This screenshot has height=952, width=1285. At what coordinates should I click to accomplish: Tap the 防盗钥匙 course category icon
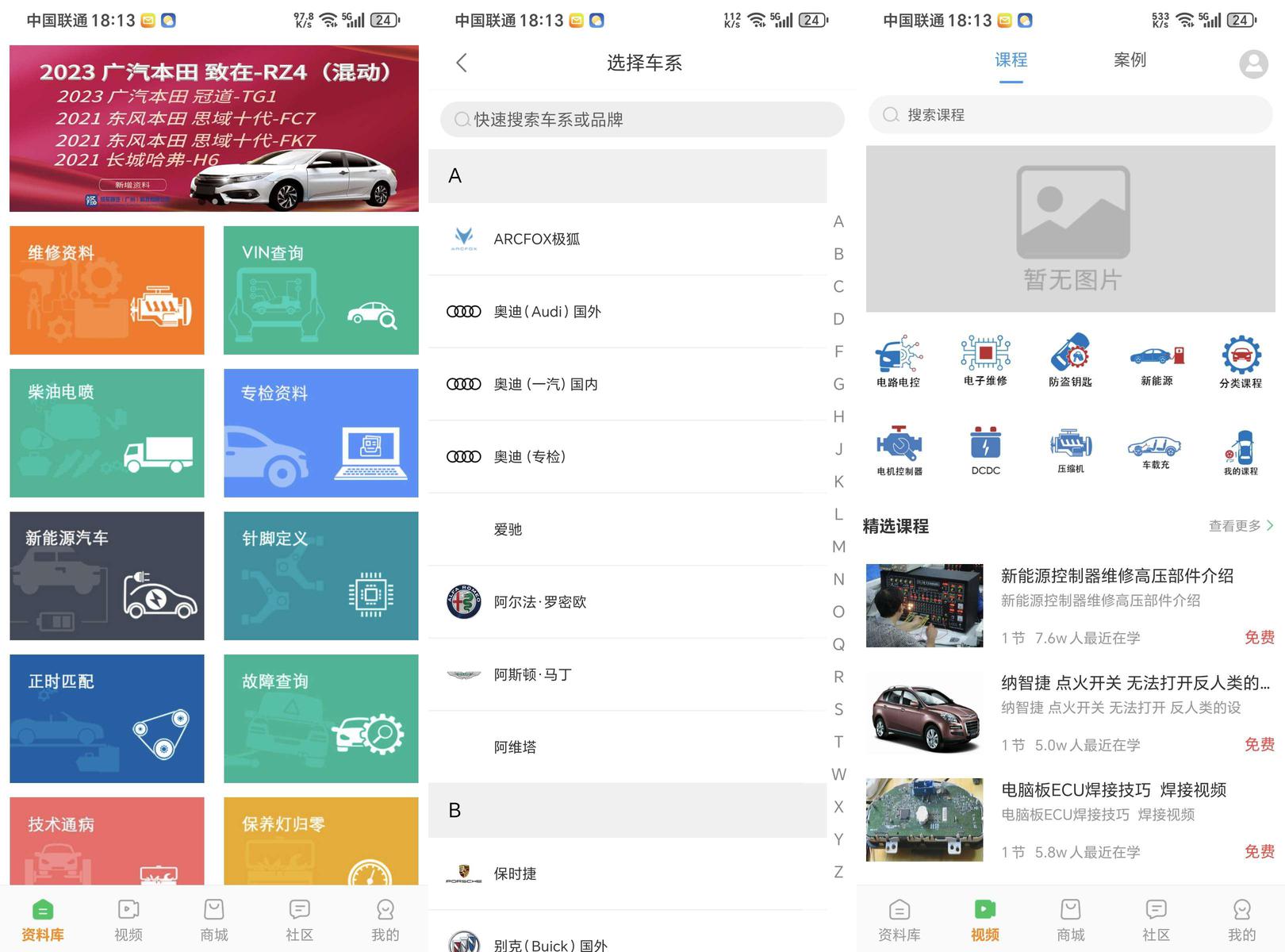(x=1071, y=360)
